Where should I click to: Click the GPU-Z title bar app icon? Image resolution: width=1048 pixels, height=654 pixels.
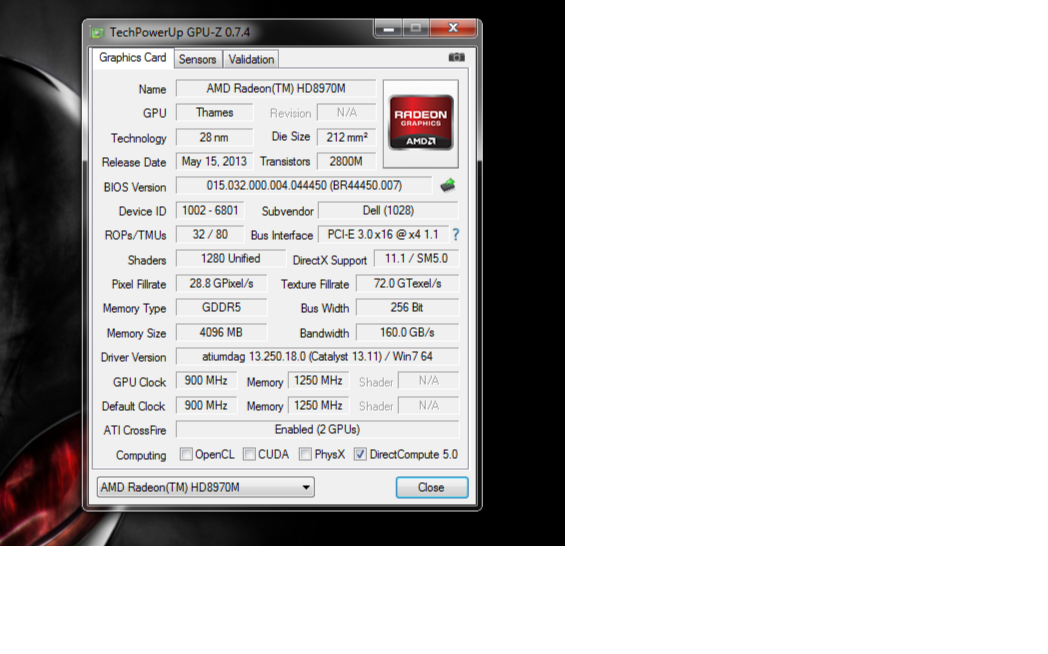(x=98, y=32)
